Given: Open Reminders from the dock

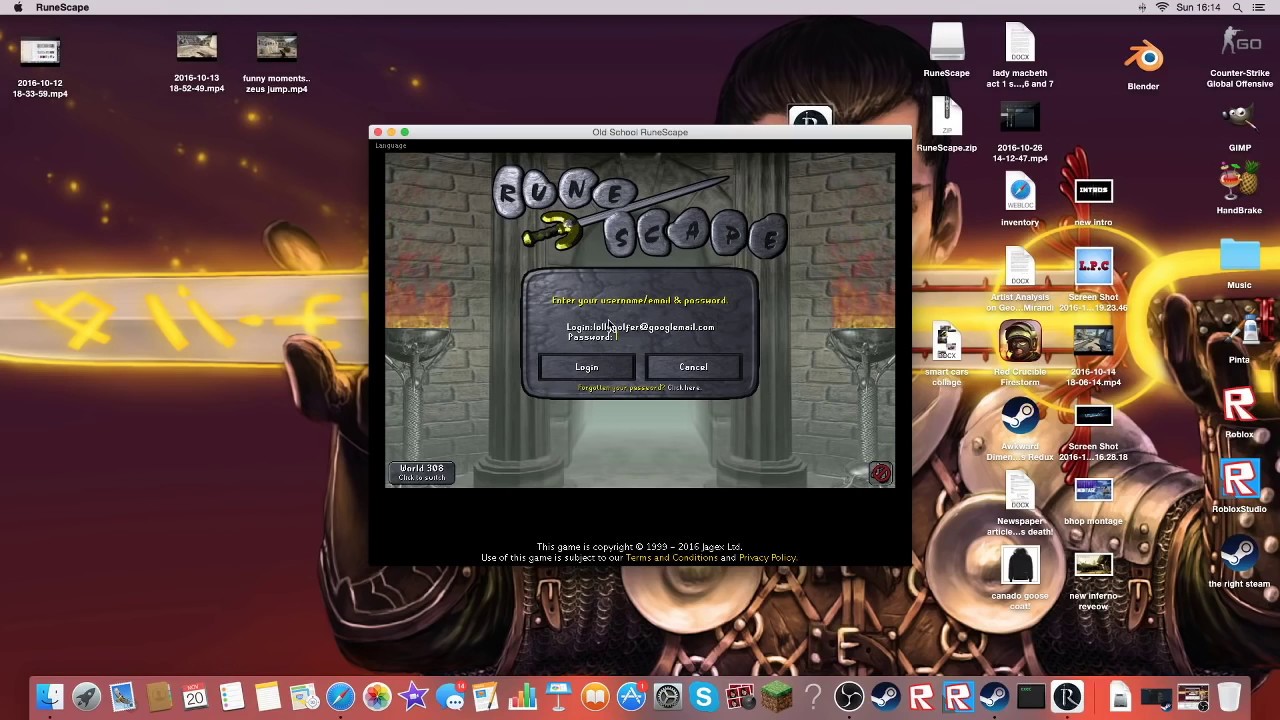Looking at the screenshot, I should [x=231, y=696].
